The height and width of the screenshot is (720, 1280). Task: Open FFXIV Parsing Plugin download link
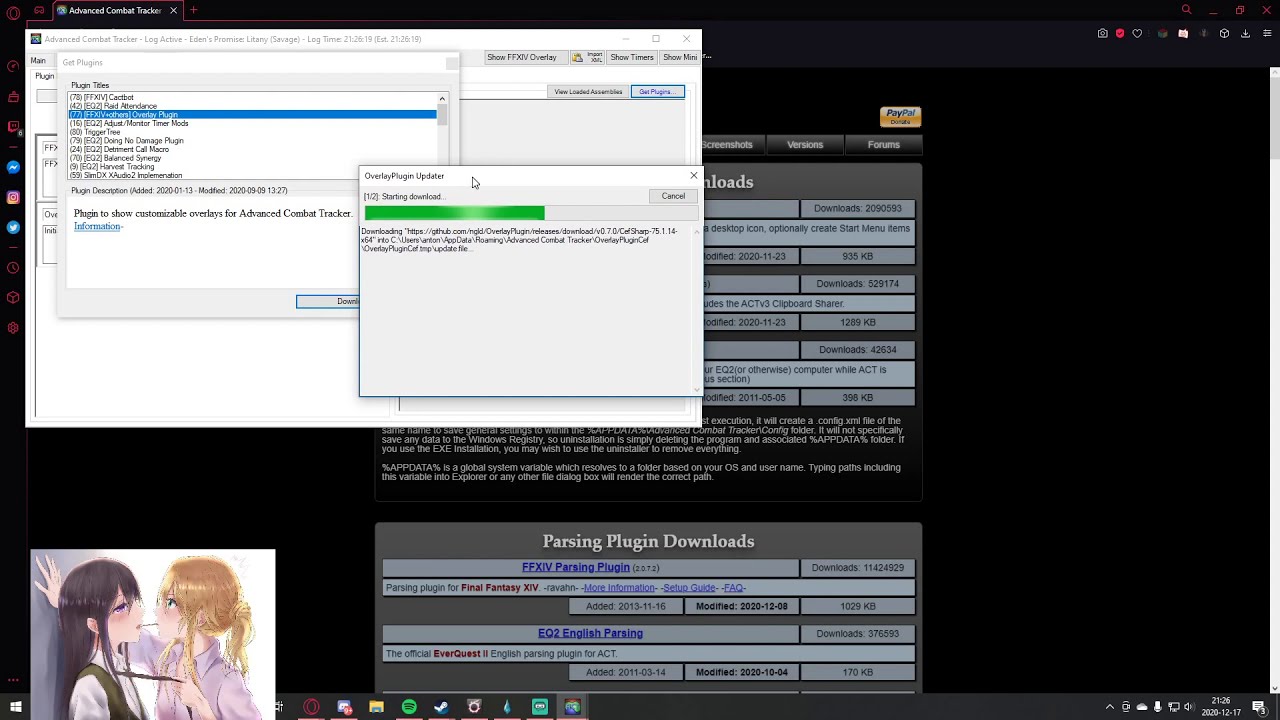click(575, 568)
